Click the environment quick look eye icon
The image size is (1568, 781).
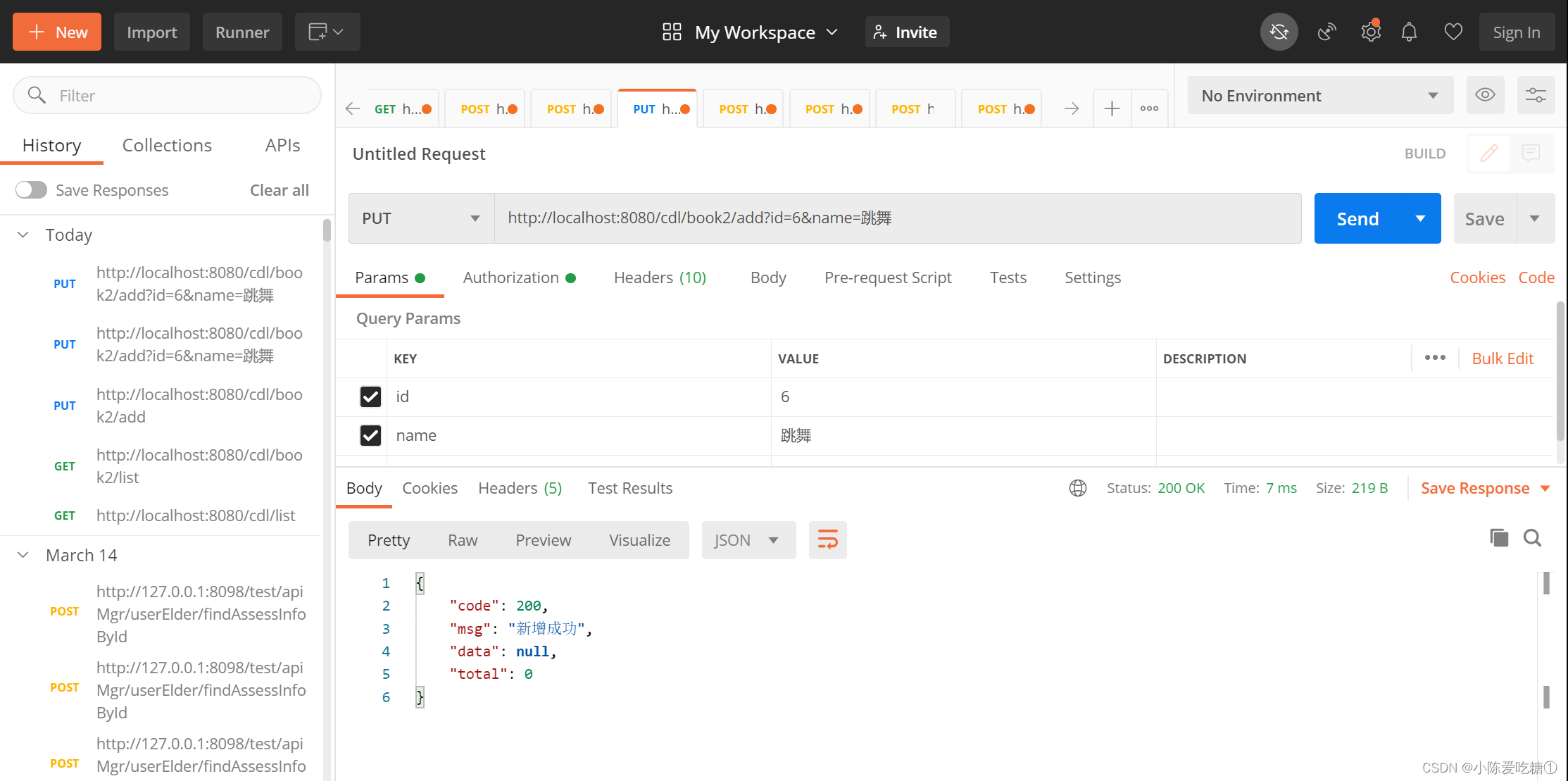[1485, 95]
